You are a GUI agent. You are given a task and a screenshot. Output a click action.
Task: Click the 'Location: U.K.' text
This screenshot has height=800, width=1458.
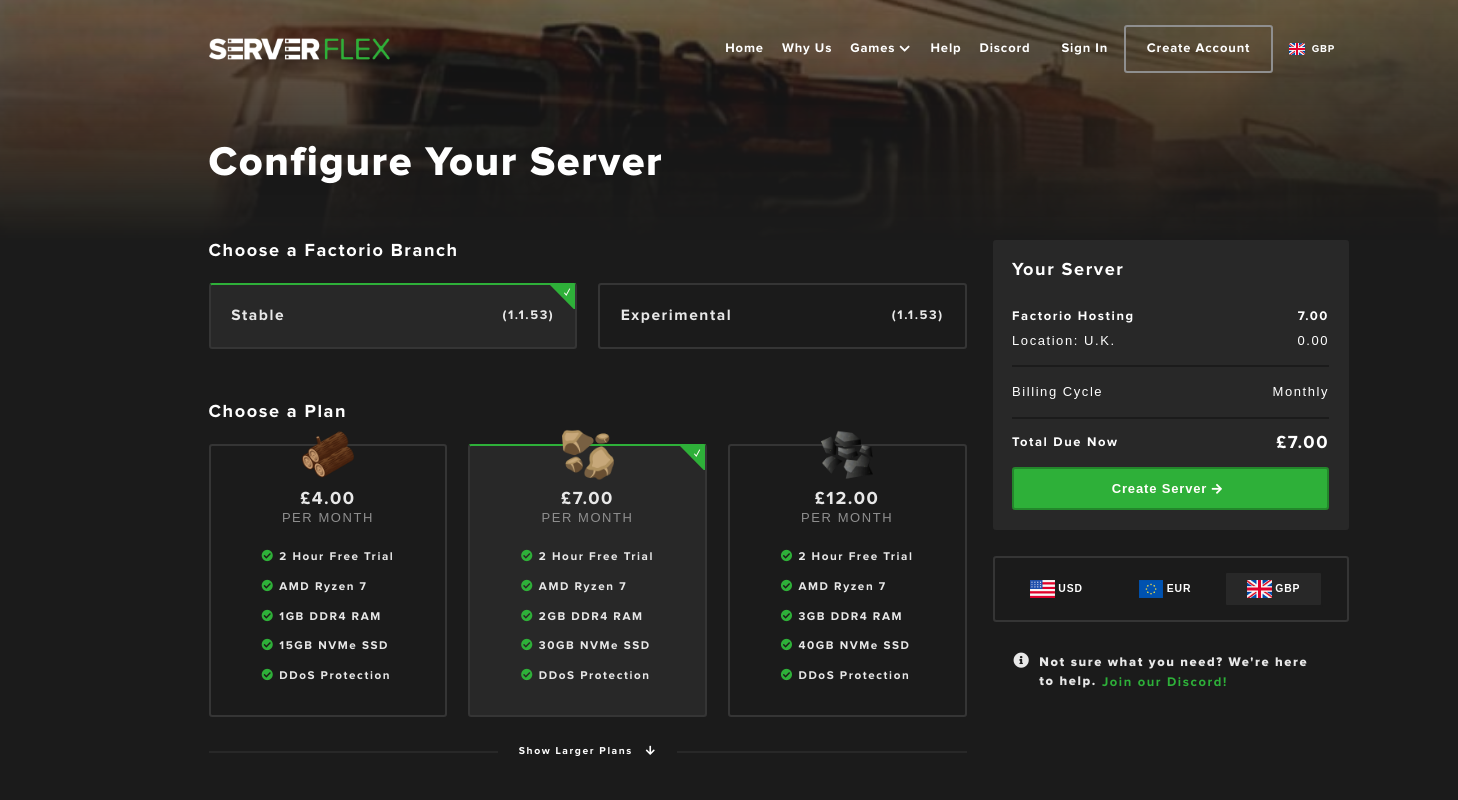1063,341
